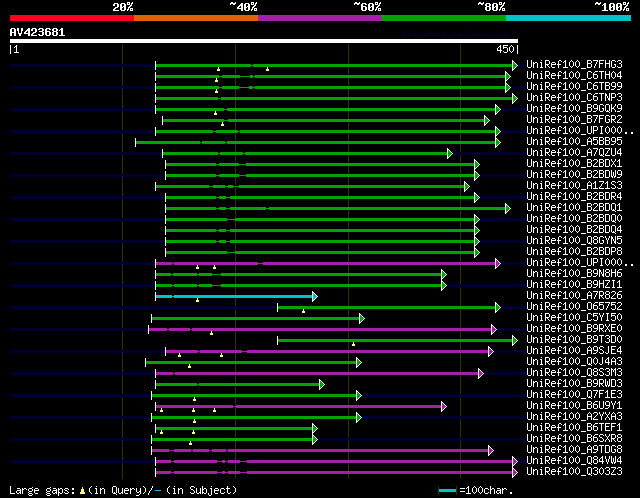This screenshot has height=498, width=640.
Task: Click on UniRef100_B6TEF1 in the hit list
Action: click(574, 428)
